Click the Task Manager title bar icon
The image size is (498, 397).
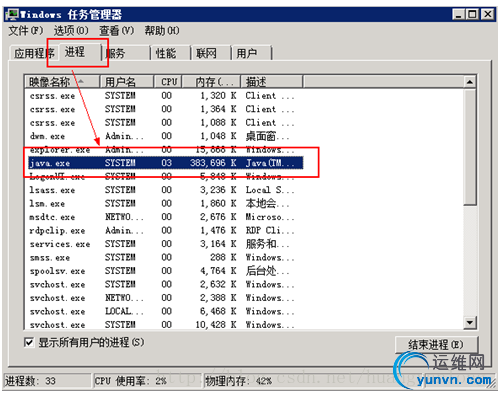click(13, 14)
